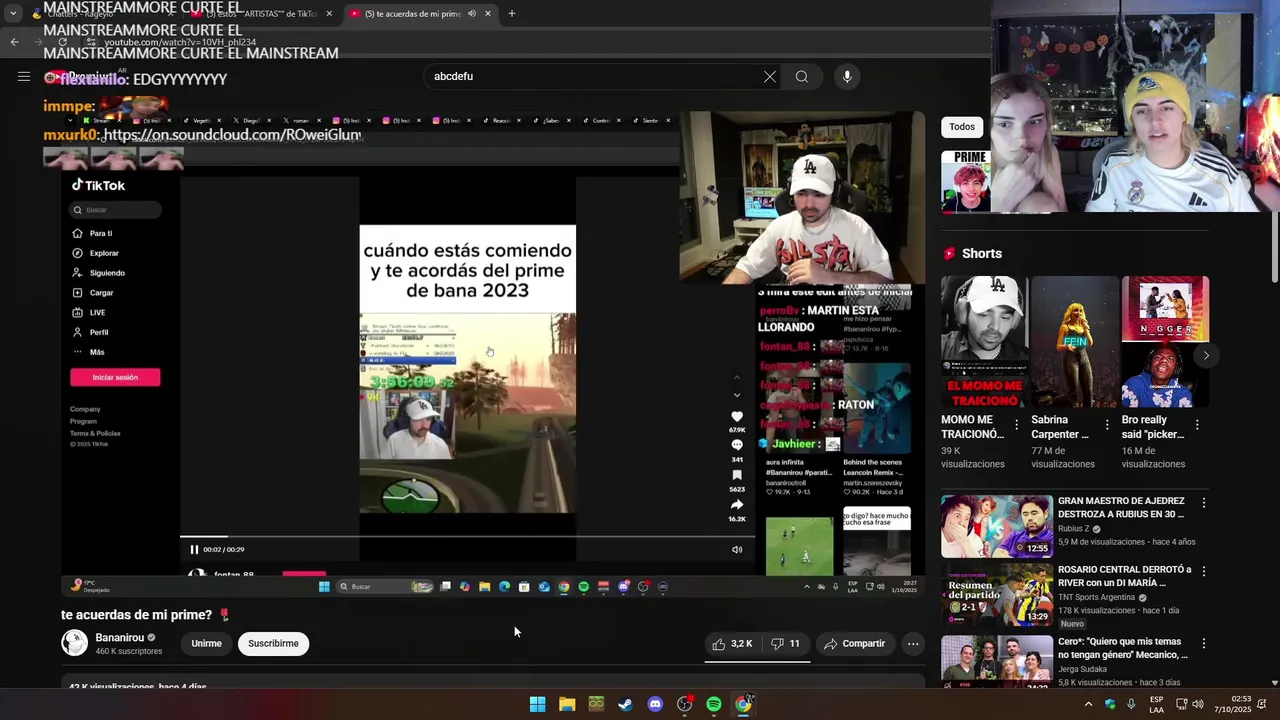The height and width of the screenshot is (720, 1280).
Task: Open the YouTube hamburger guide menu
Action: click(24, 76)
